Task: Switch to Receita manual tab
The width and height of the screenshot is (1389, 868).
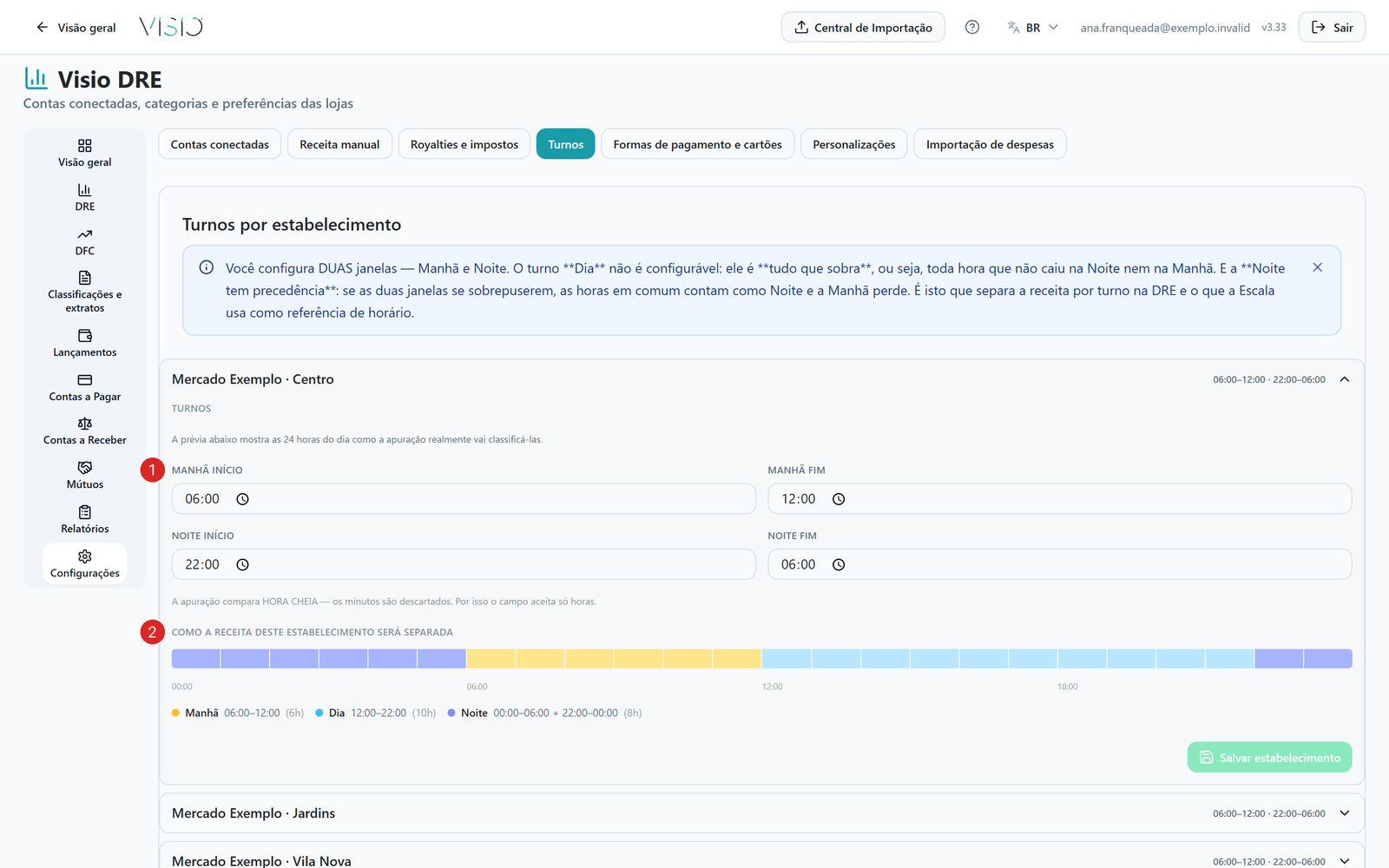Action: coord(339,144)
